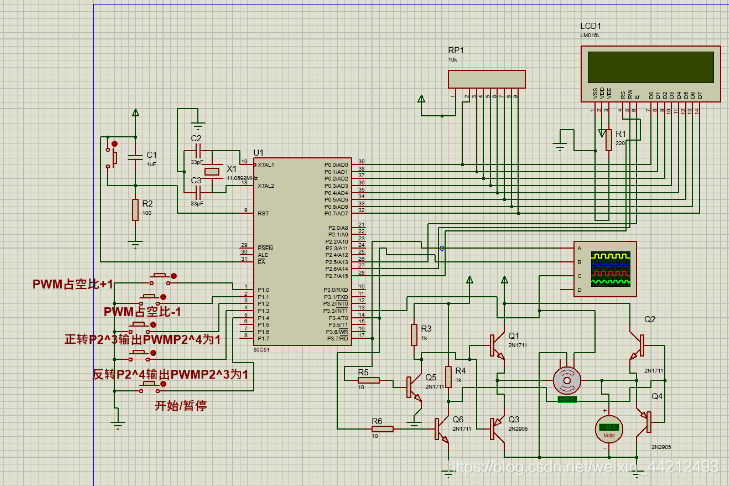Select resistor R3
The width and height of the screenshot is (729, 486).
coord(414,335)
